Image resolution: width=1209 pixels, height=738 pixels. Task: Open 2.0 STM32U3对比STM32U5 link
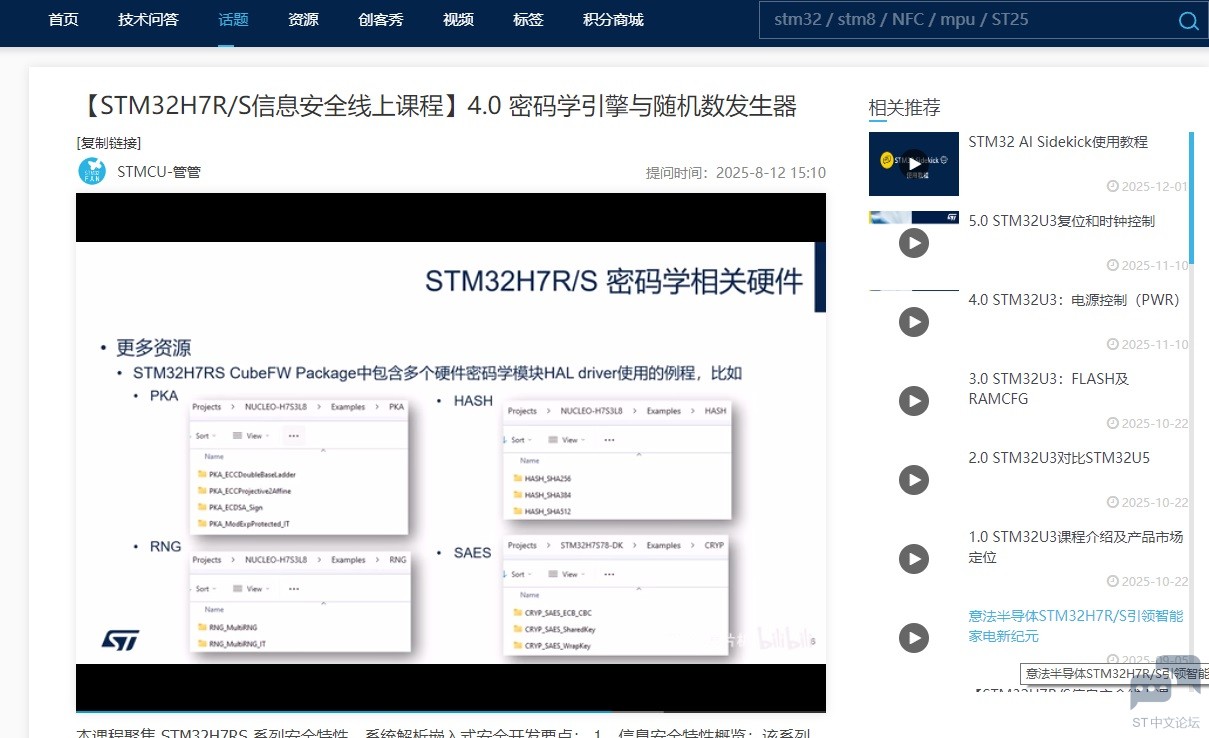(1059, 458)
